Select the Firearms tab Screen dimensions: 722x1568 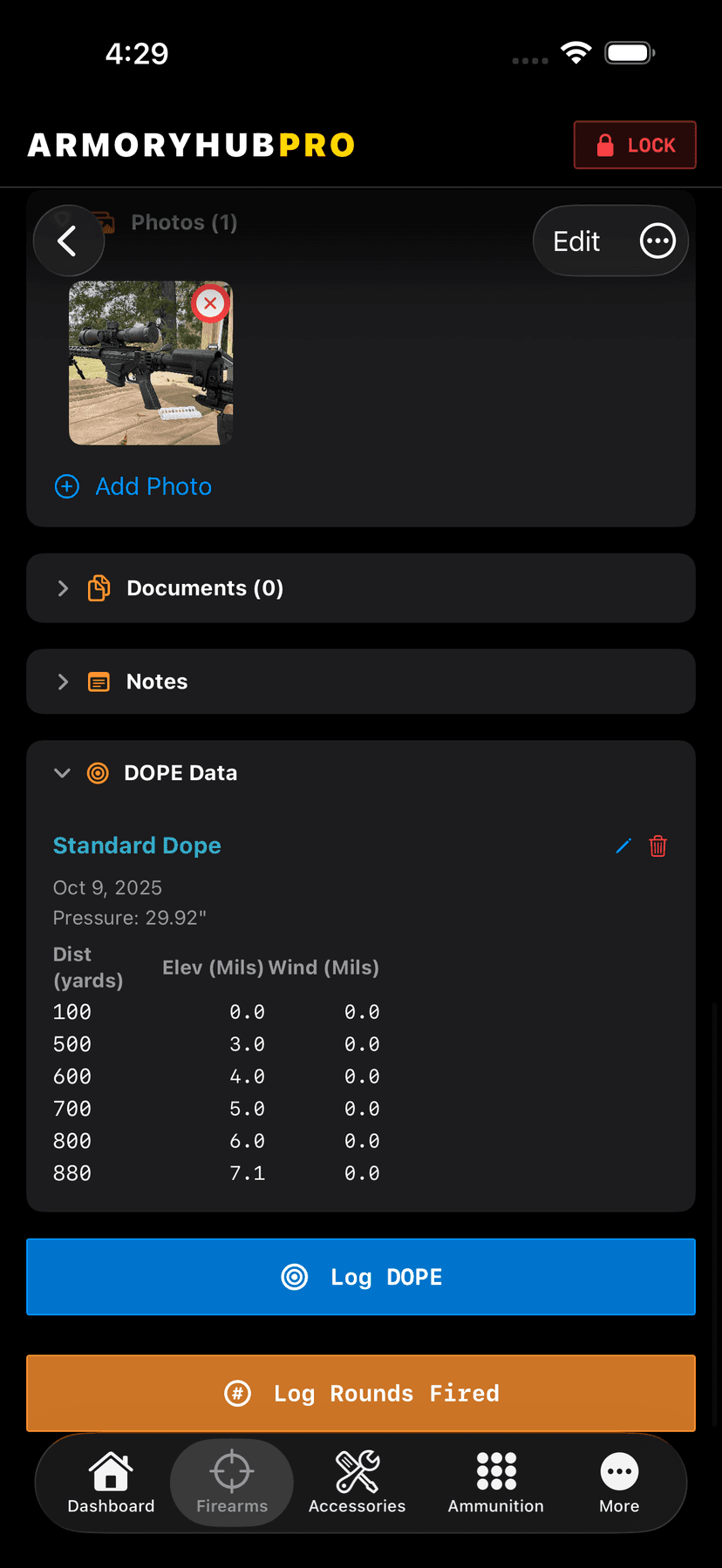pos(232,1483)
